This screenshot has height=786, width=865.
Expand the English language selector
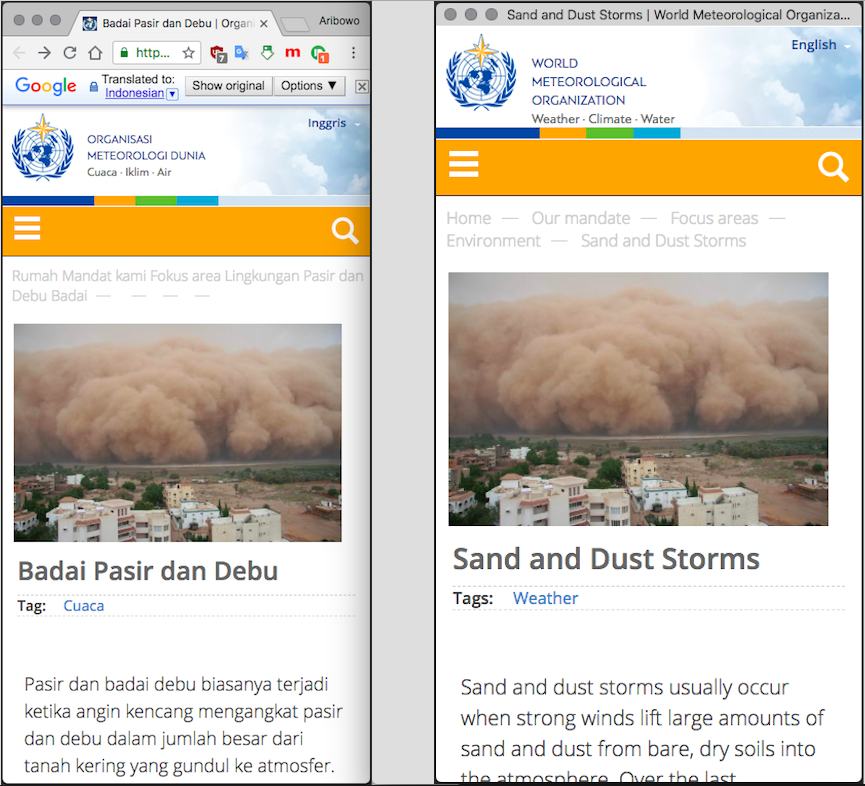(820, 45)
